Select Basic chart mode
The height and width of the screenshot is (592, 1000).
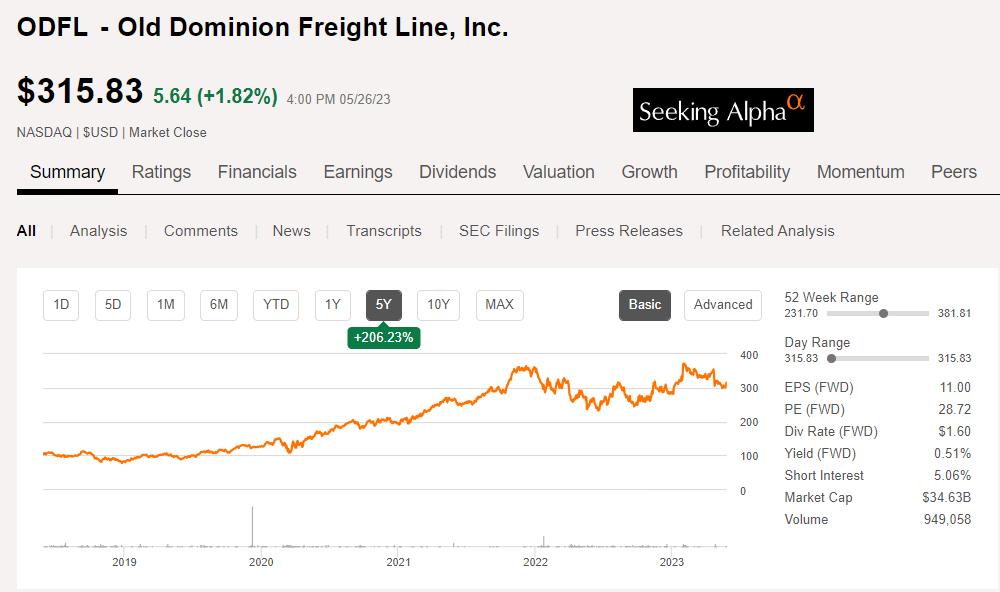point(645,305)
